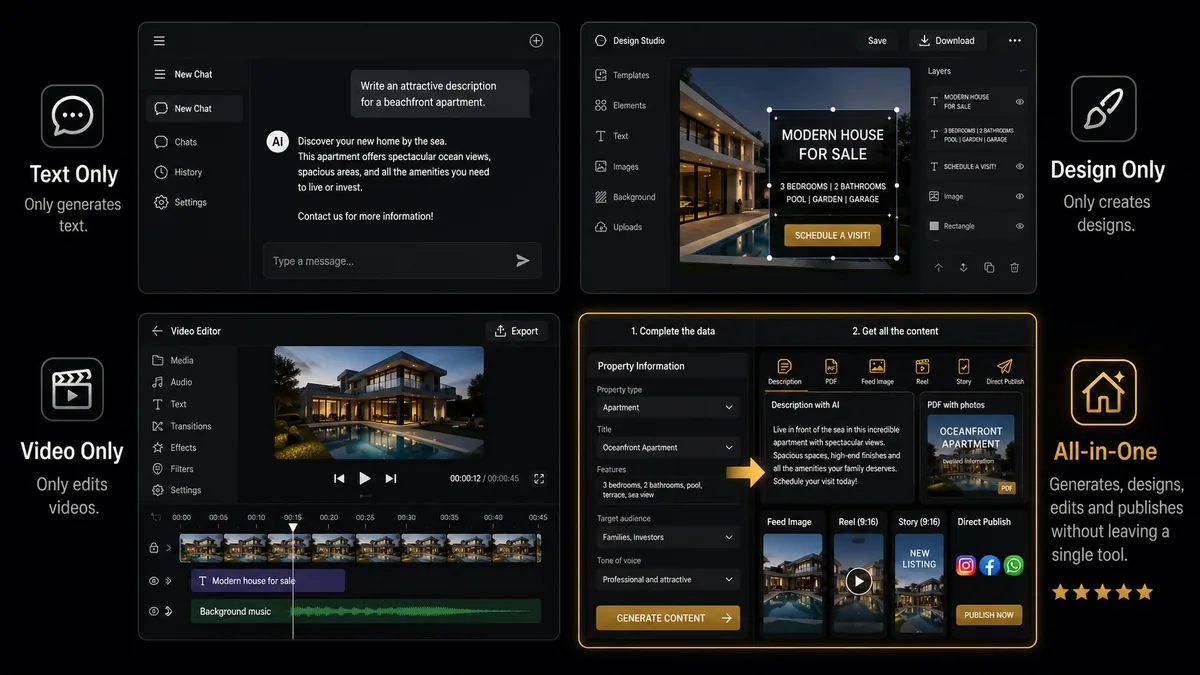Hide the Rectangle layer
The width and height of the screenshot is (1200, 675).
(1020, 226)
